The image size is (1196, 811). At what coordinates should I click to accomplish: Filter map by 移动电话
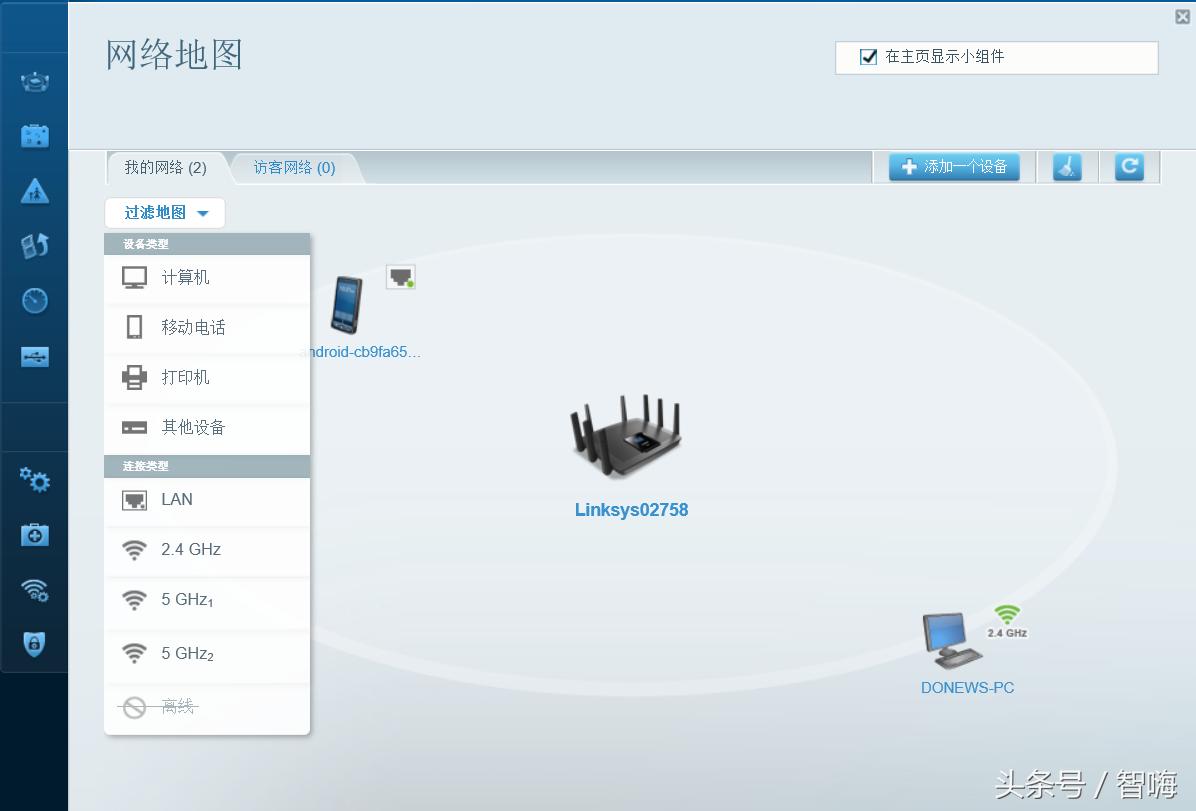click(x=207, y=327)
